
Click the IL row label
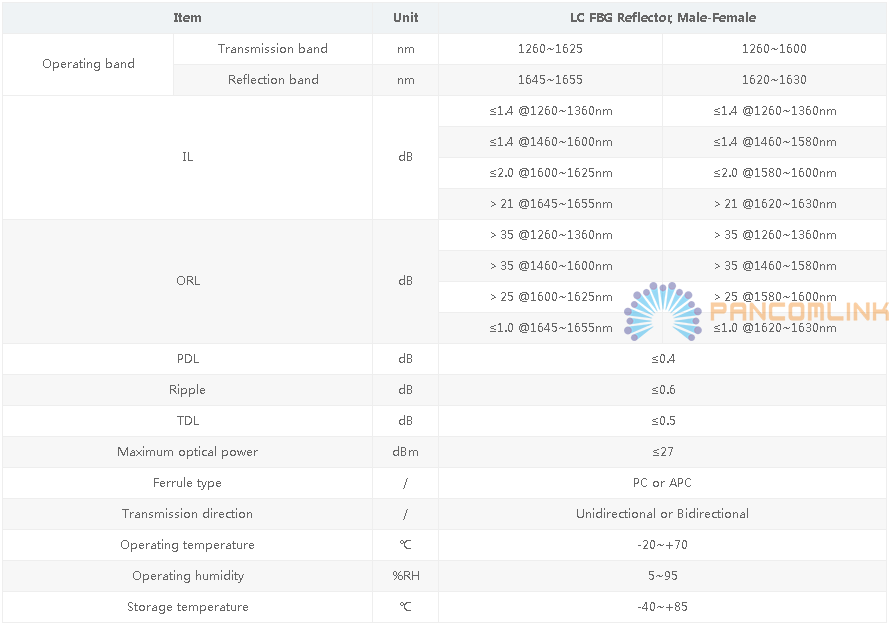[188, 157]
